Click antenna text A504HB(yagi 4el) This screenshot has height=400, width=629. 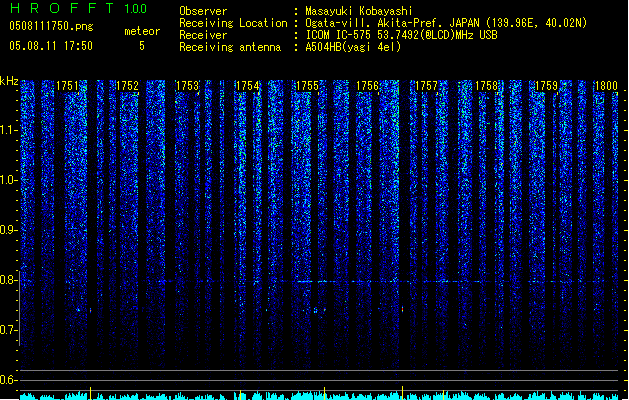(353, 47)
